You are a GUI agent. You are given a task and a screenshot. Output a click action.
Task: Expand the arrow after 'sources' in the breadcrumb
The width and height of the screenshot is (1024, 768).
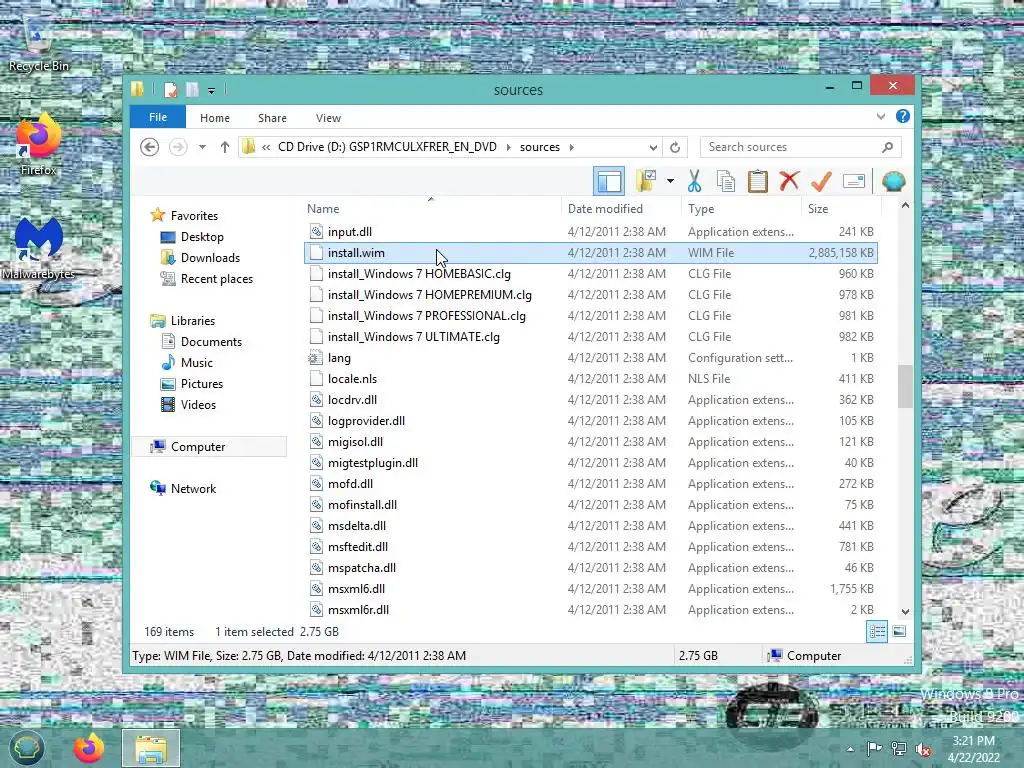pyautogui.click(x=571, y=148)
